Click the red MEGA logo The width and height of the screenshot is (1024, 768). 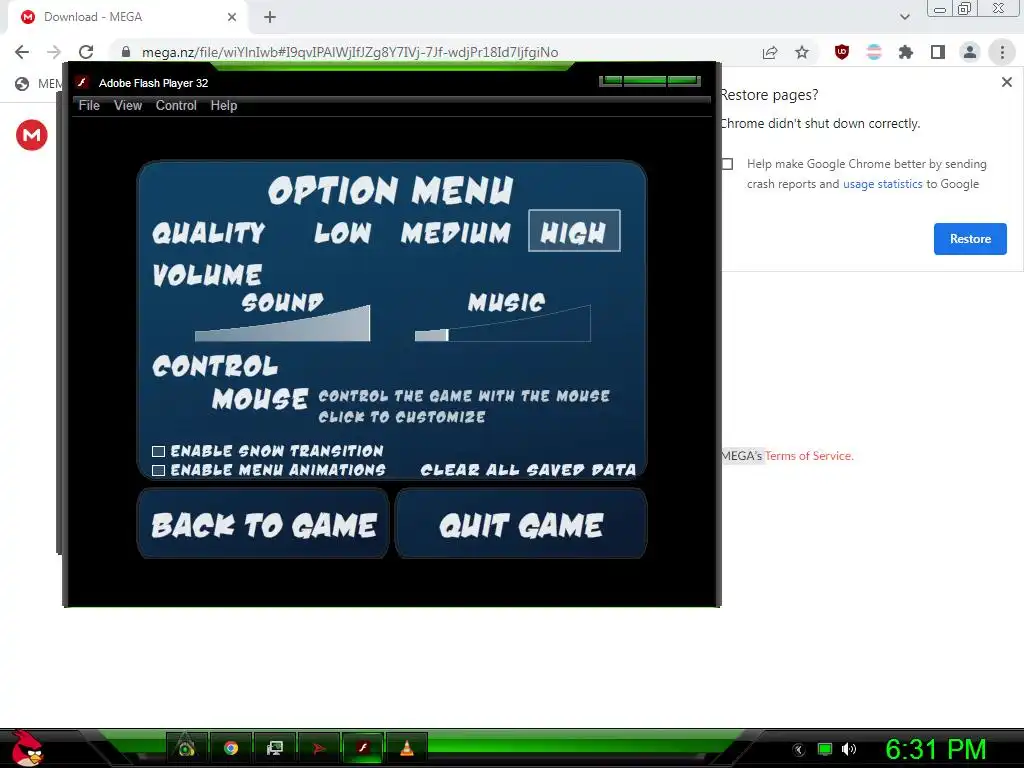pyautogui.click(x=31, y=135)
